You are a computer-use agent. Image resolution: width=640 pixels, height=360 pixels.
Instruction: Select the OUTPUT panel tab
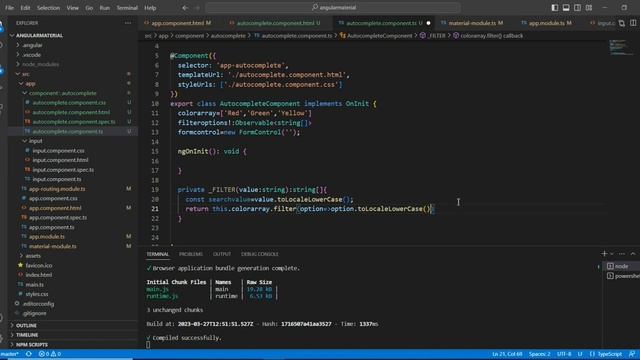(222, 254)
